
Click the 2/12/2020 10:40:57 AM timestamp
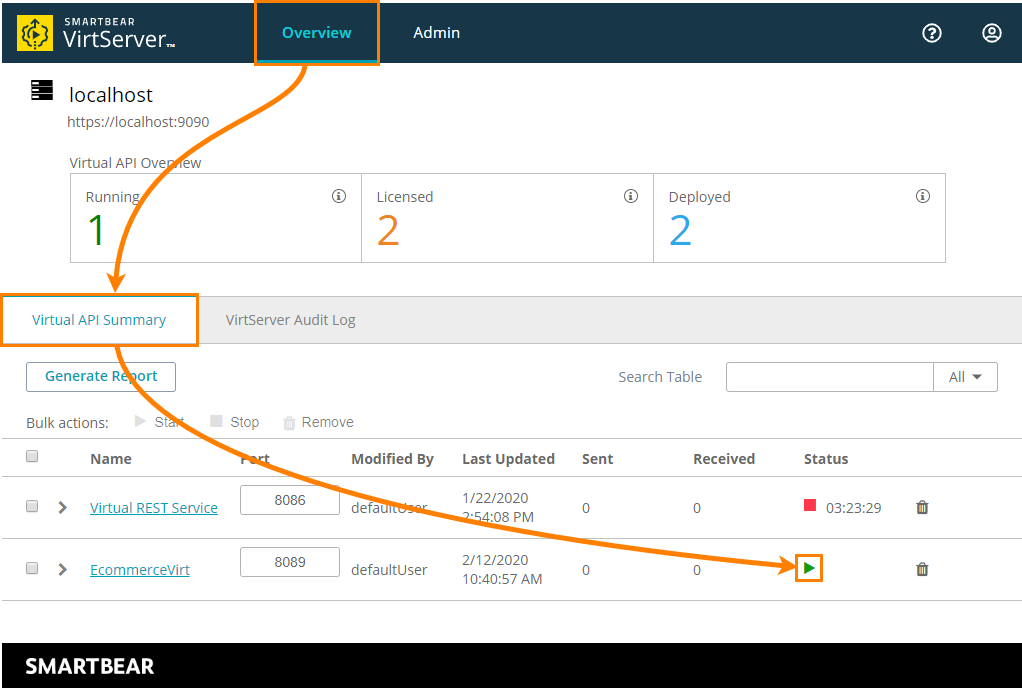point(502,569)
